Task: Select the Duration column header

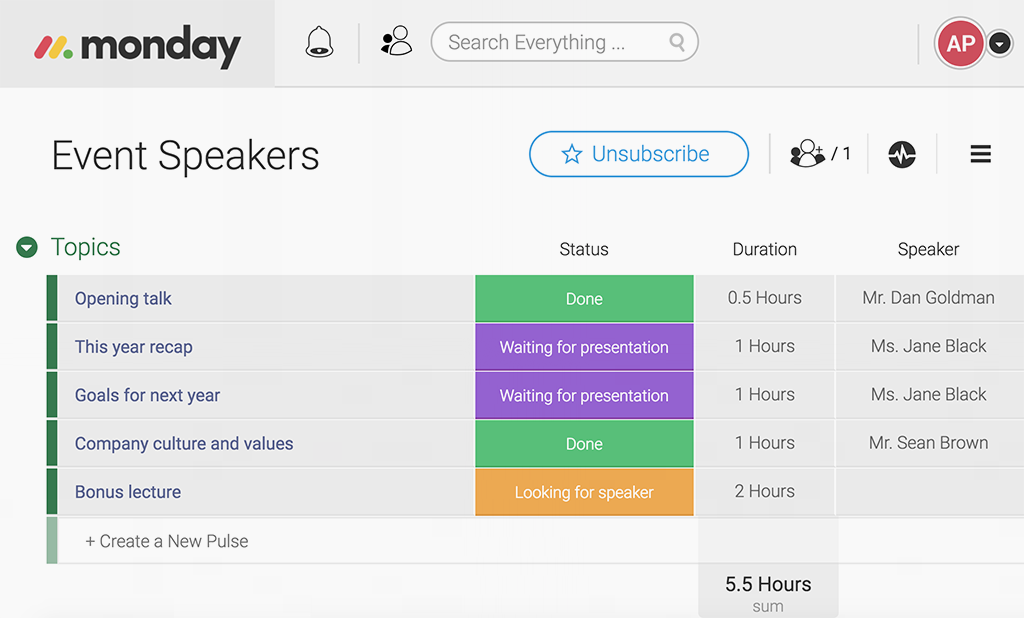Action: click(x=765, y=250)
